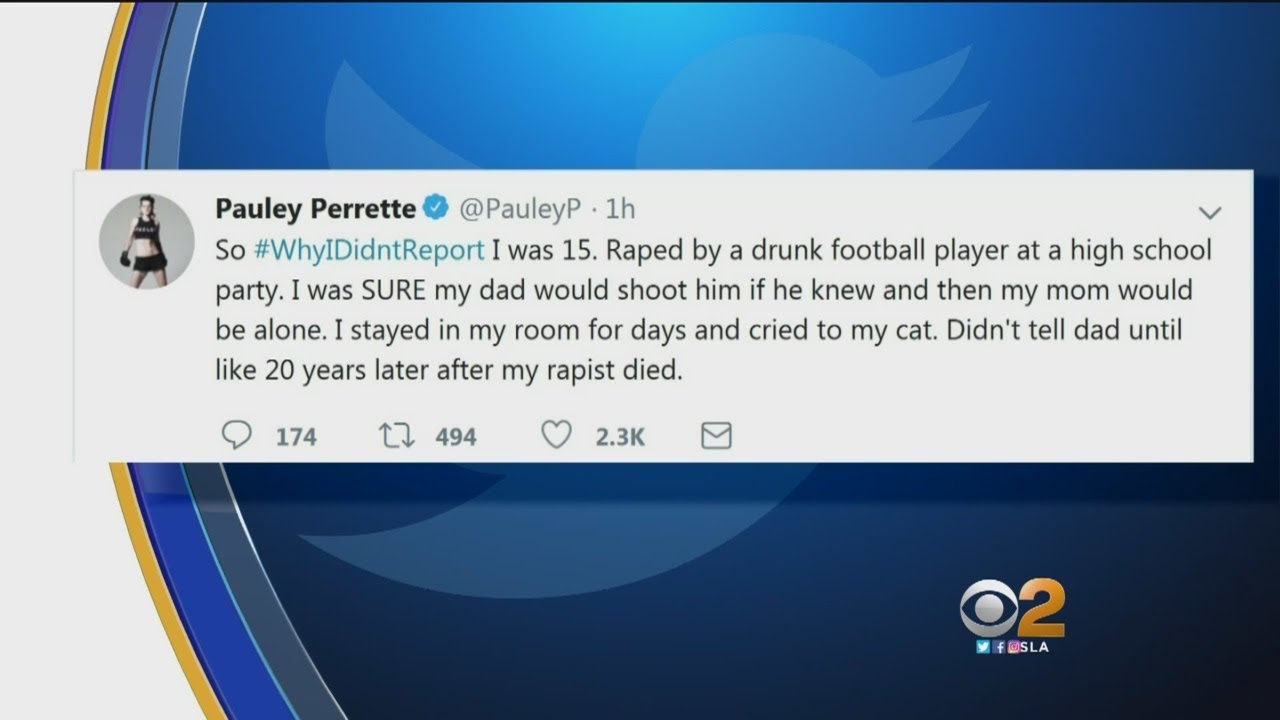Click the reply speech bubble icon
Screen dimensions: 1280x720
(236, 435)
